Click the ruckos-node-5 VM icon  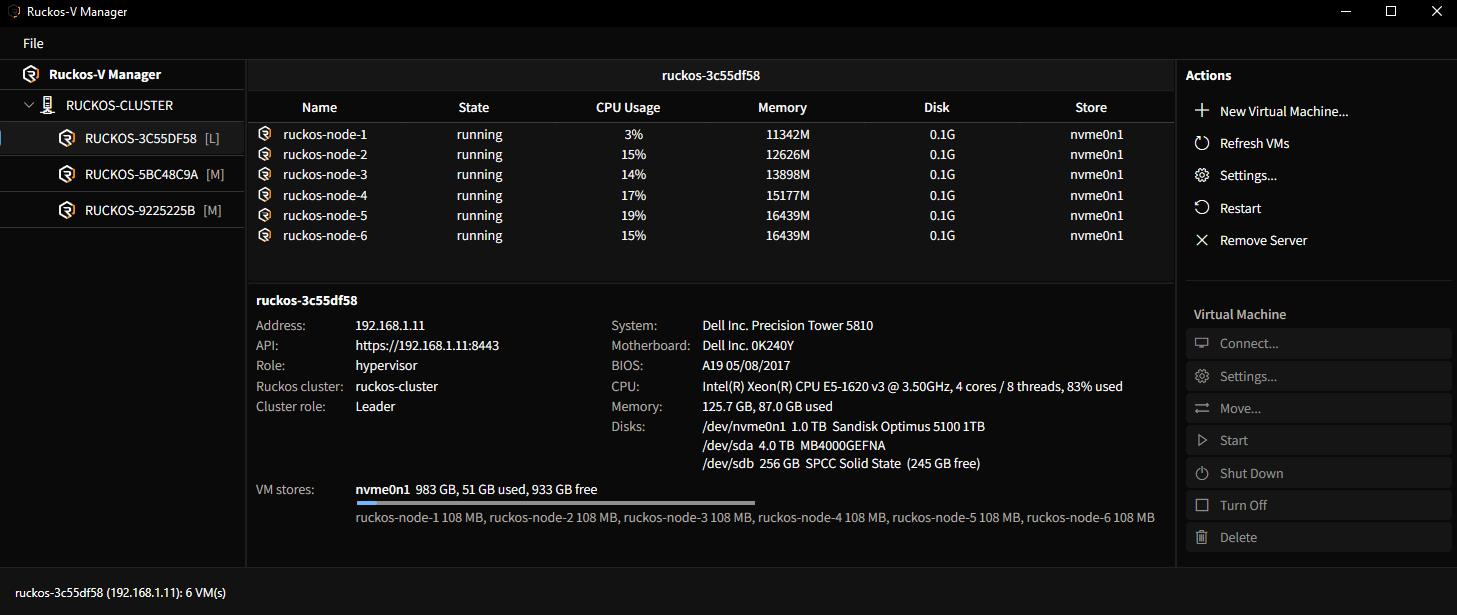click(x=265, y=215)
